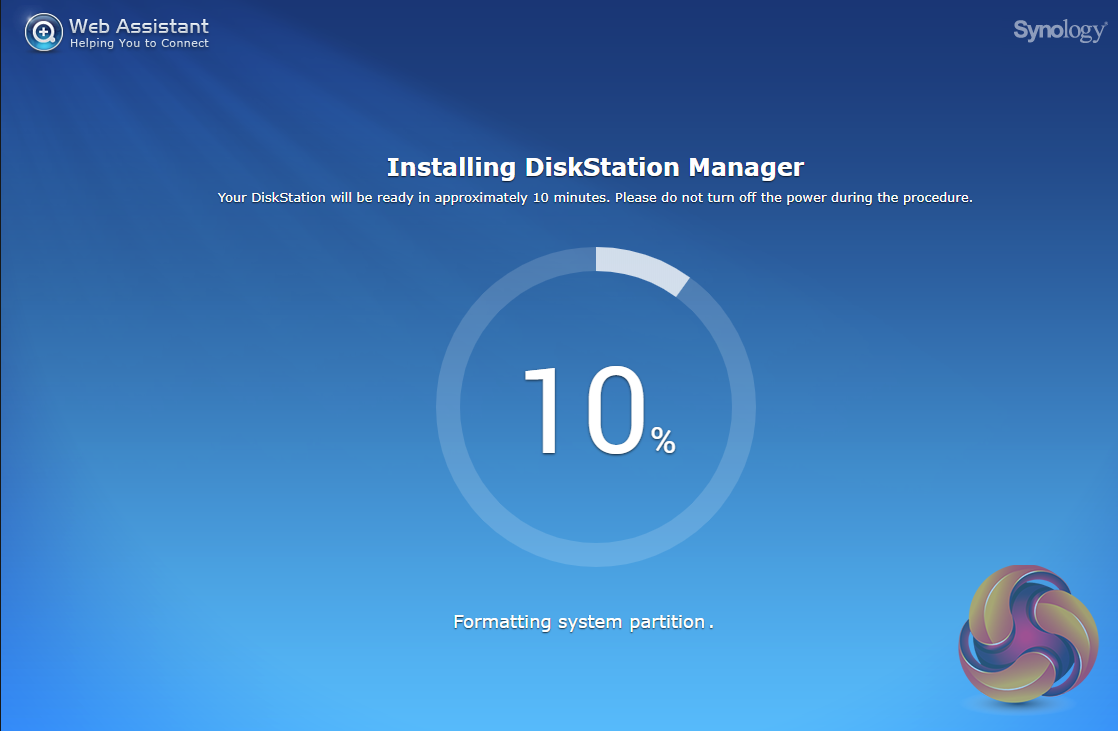Click the Helping You to Connect tagline
This screenshot has height=731, width=1118.
click(139, 44)
